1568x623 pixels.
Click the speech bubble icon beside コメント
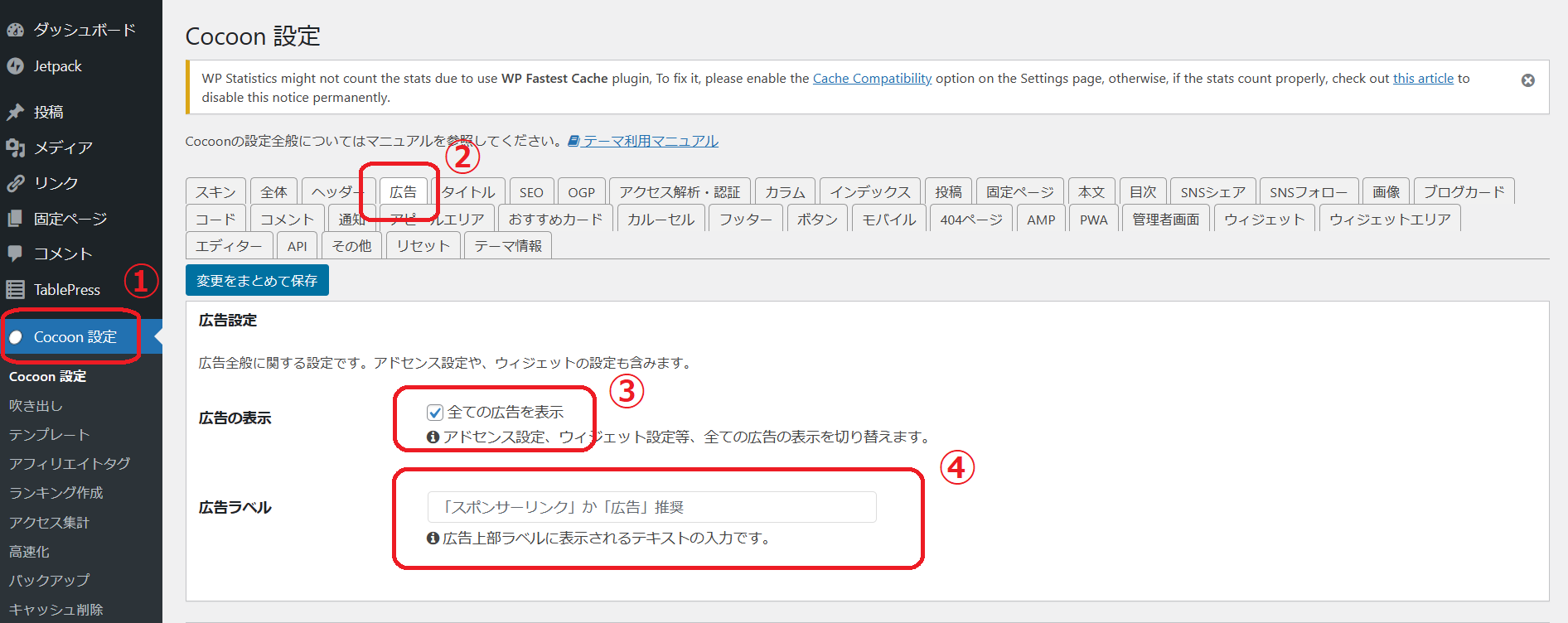(15, 254)
